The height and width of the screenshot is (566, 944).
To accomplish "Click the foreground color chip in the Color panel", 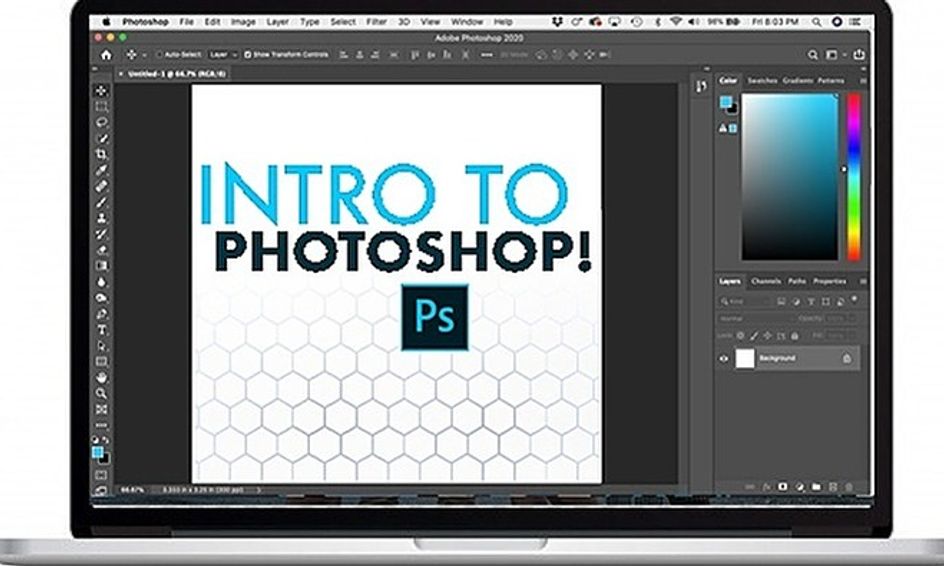I will 725,102.
